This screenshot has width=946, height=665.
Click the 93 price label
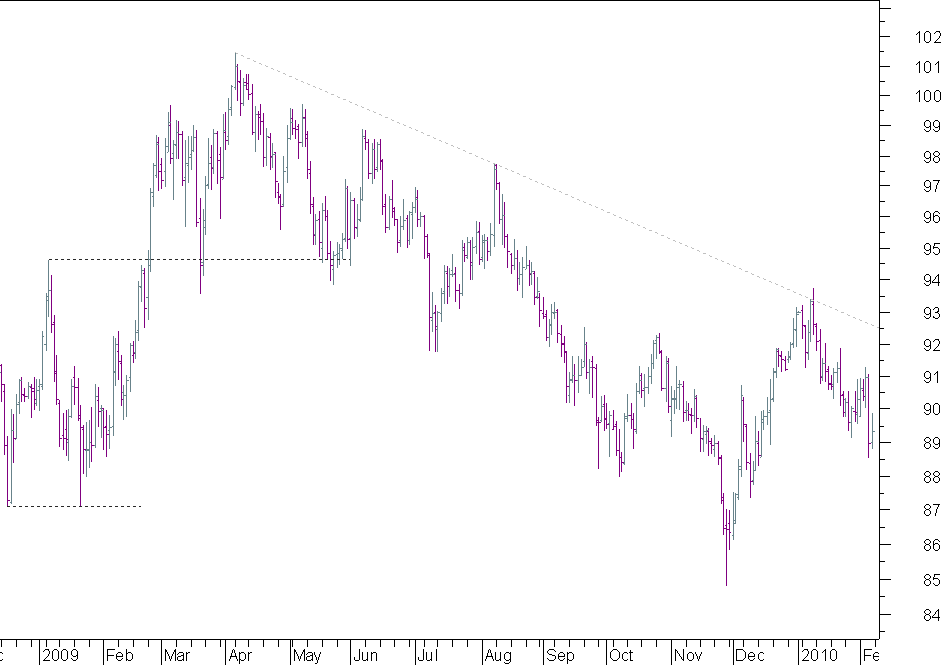point(932,313)
